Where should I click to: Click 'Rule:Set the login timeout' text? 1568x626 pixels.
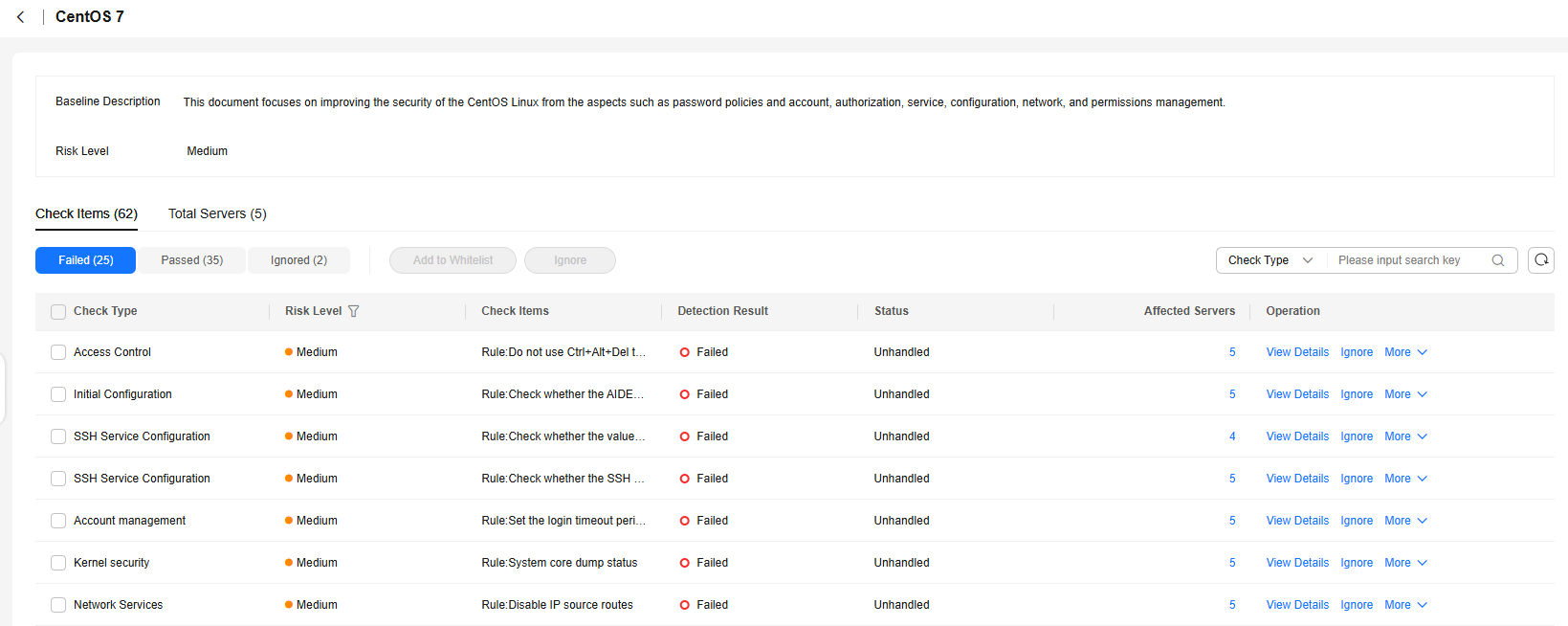click(563, 521)
